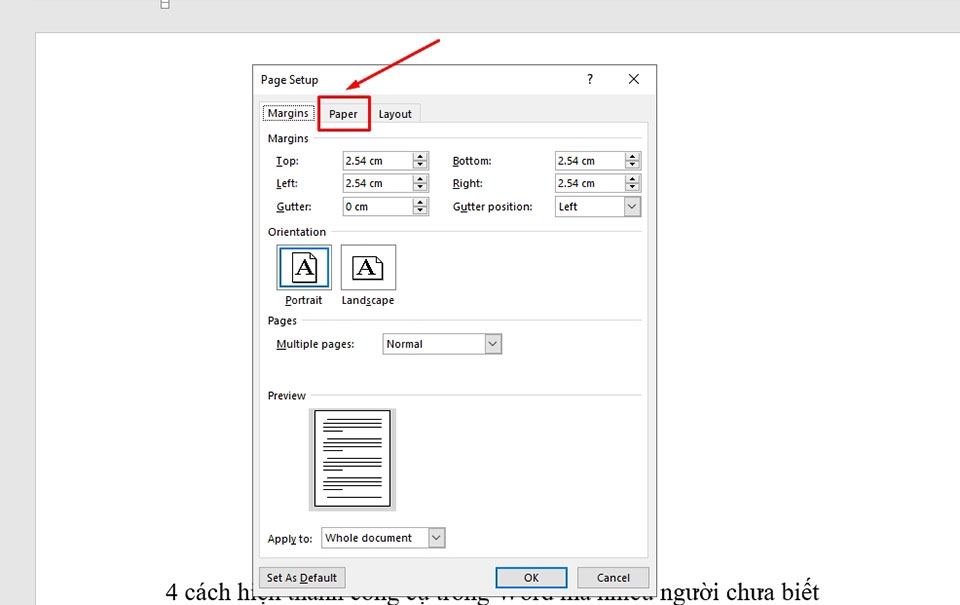Image resolution: width=960 pixels, height=605 pixels.
Task: Increase the Left margin with up arrow
Action: point(420,179)
